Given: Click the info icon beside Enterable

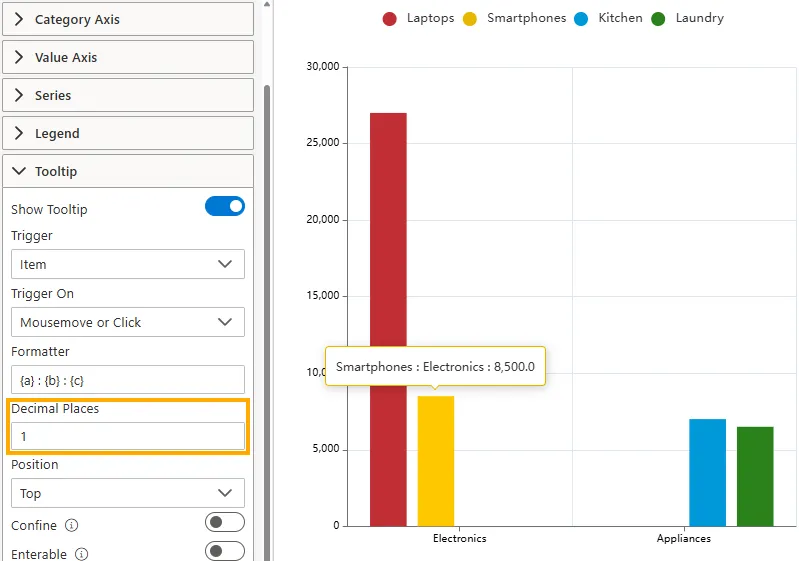Looking at the screenshot, I should pos(82,554).
